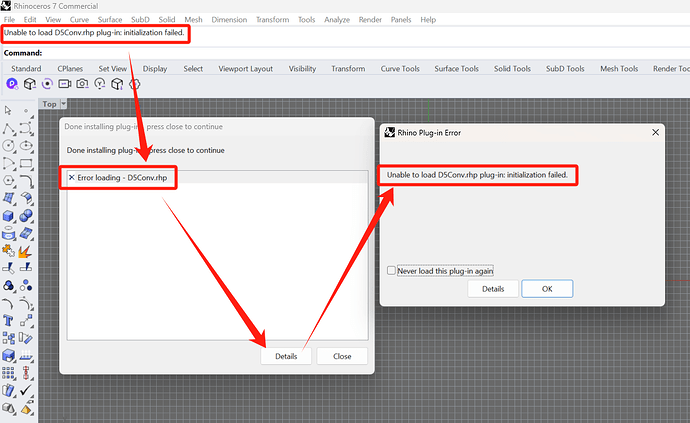The width and height of the screenshot is (690, 423).
Task: Select the Rectangle tool
Action: [26, 163]
